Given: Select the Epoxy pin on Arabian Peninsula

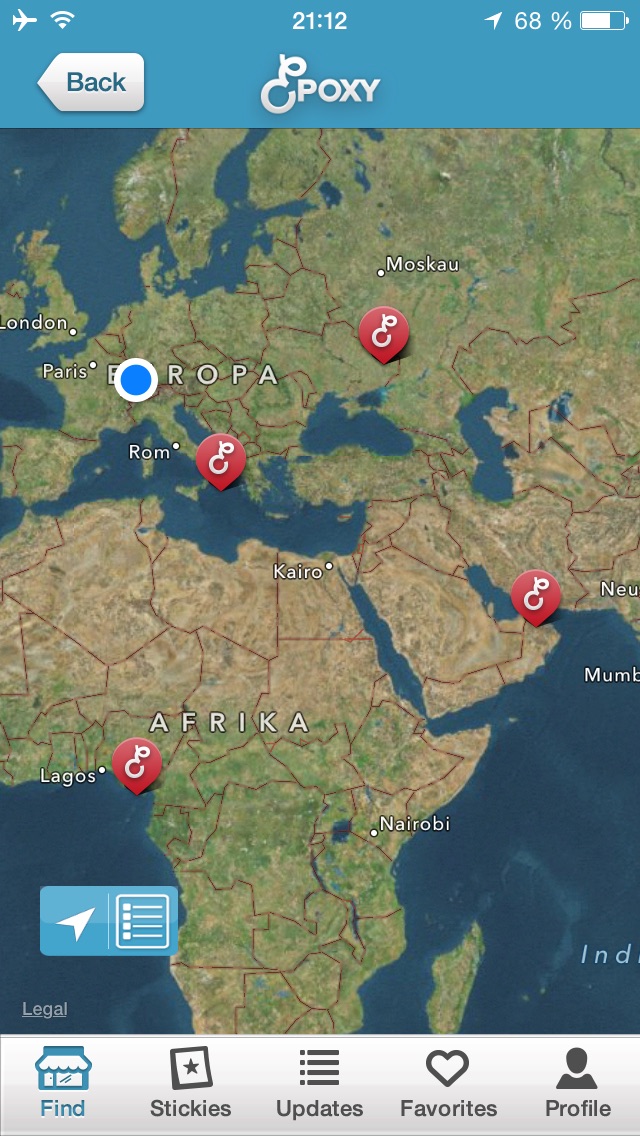Looking at the screenshot, I should pos(536,598).
